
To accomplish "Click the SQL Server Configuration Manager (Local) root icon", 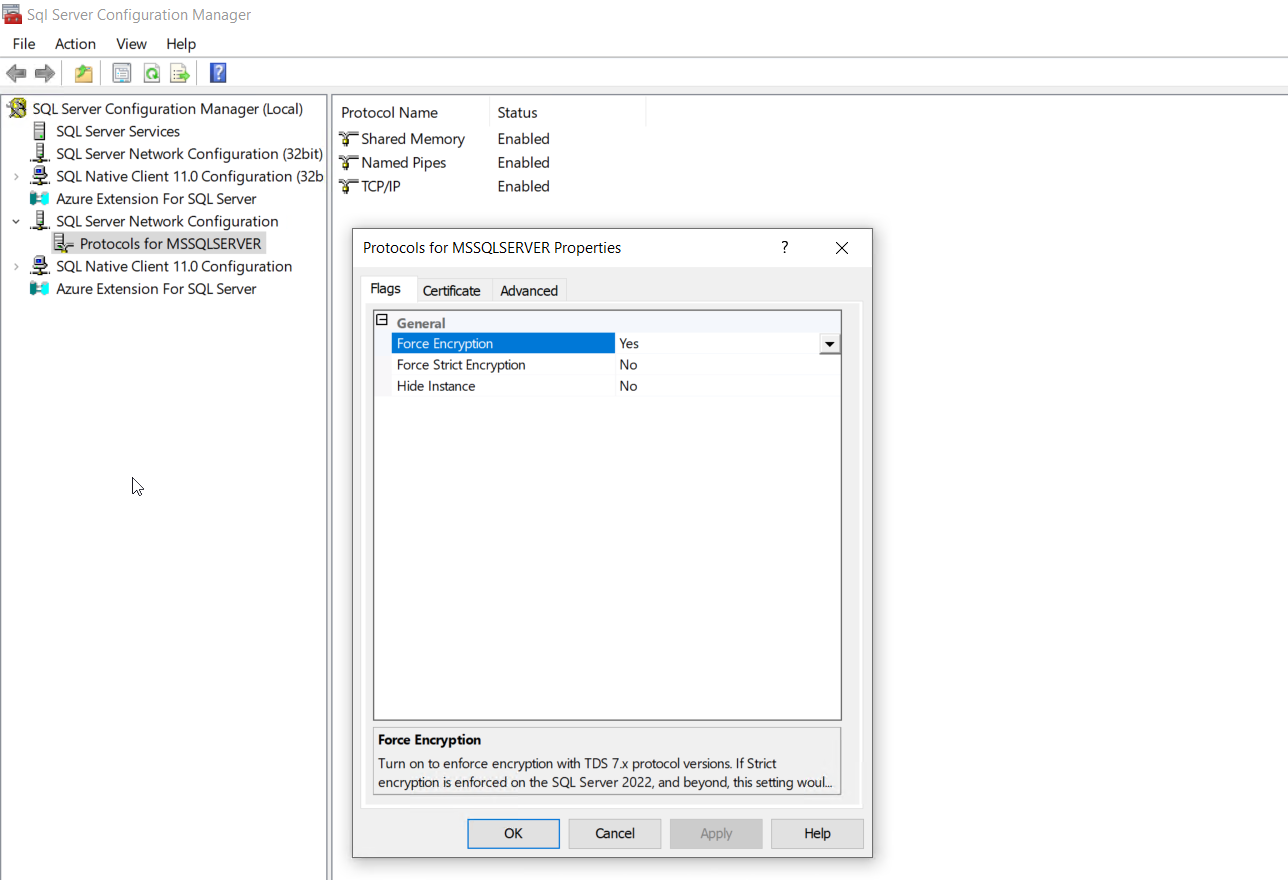I will coord(17,109).
